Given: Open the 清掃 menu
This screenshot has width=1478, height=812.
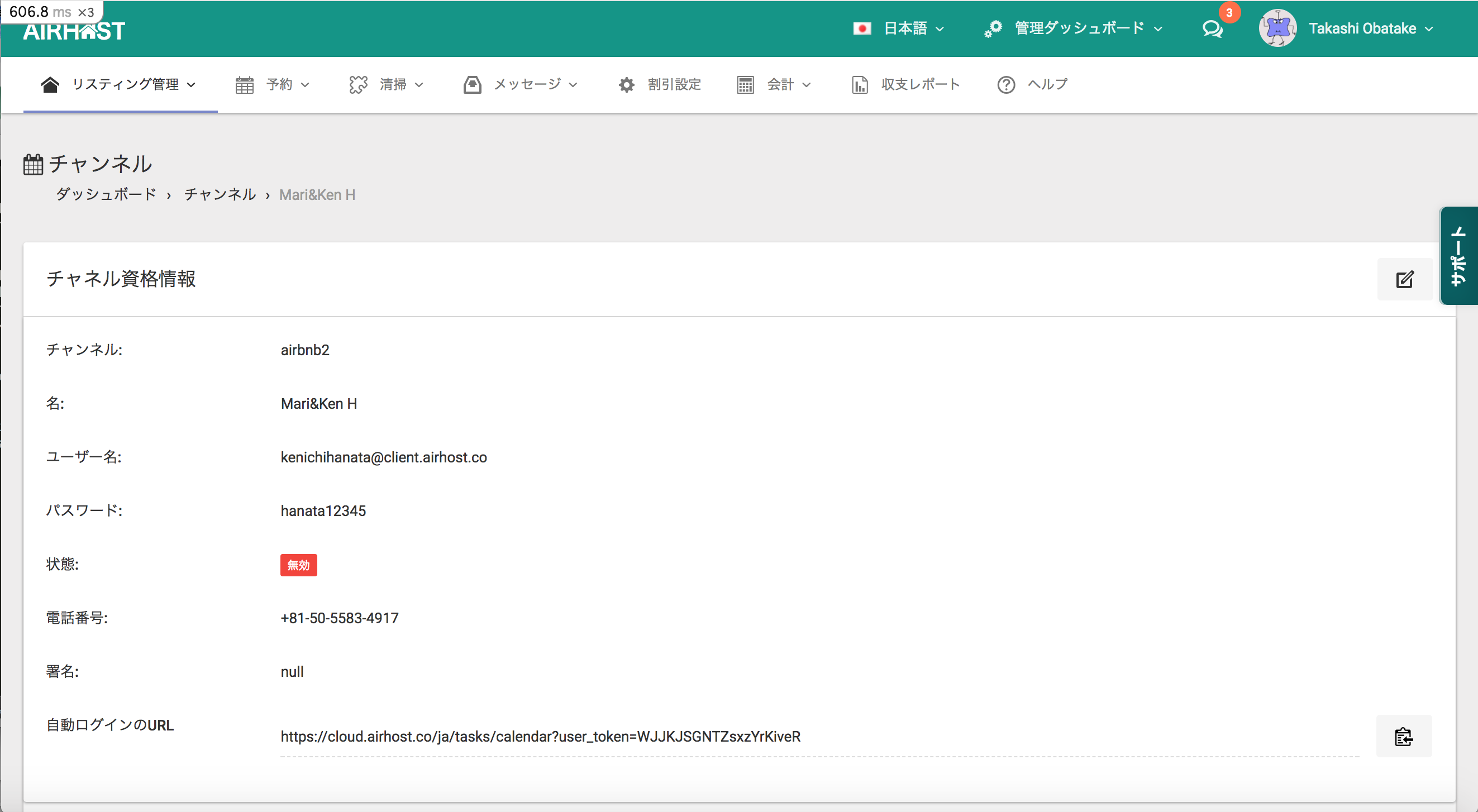Looking at the screenshot, I should coord(393,84).
